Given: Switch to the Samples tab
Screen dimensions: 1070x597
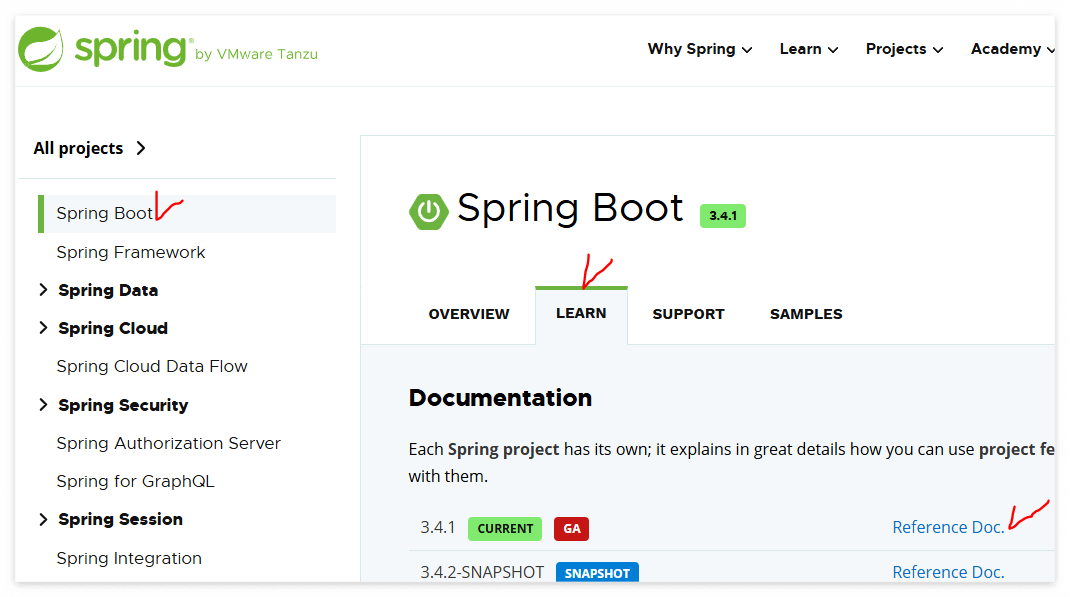Looking at the screenshot, I should tap(806, 314).
